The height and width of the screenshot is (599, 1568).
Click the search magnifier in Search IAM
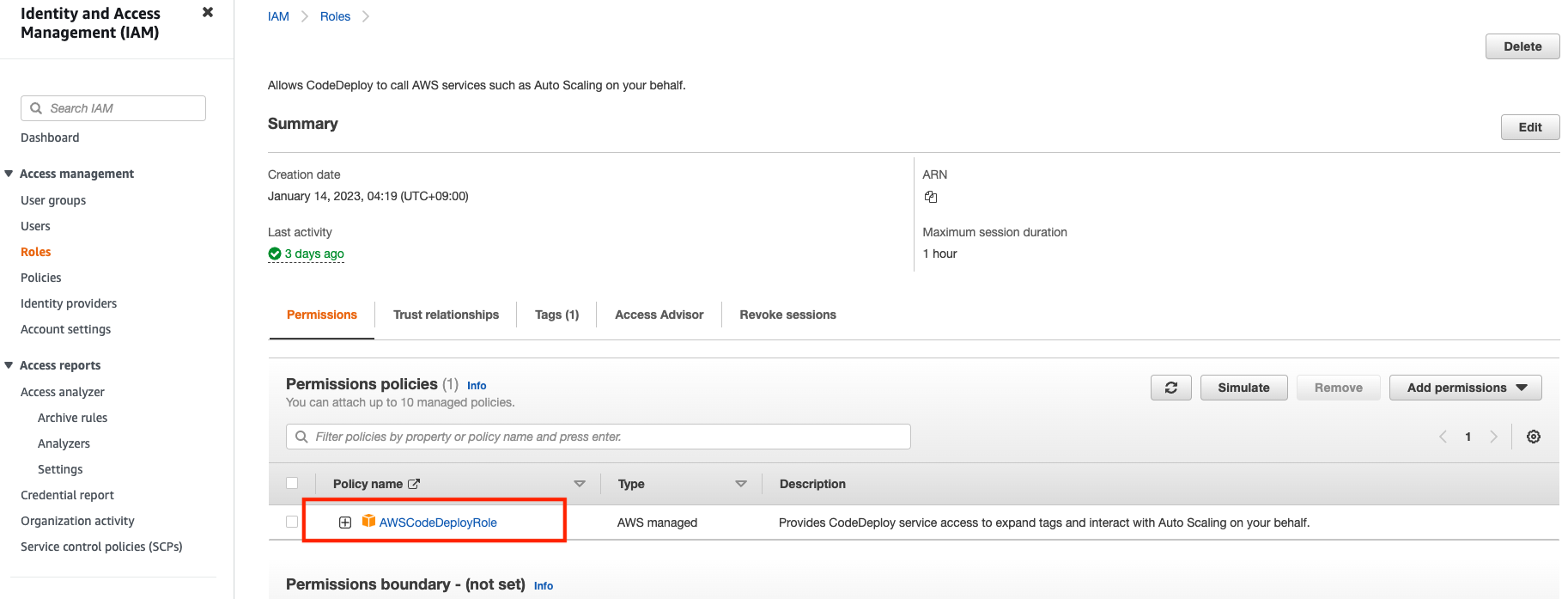point(36,108)
